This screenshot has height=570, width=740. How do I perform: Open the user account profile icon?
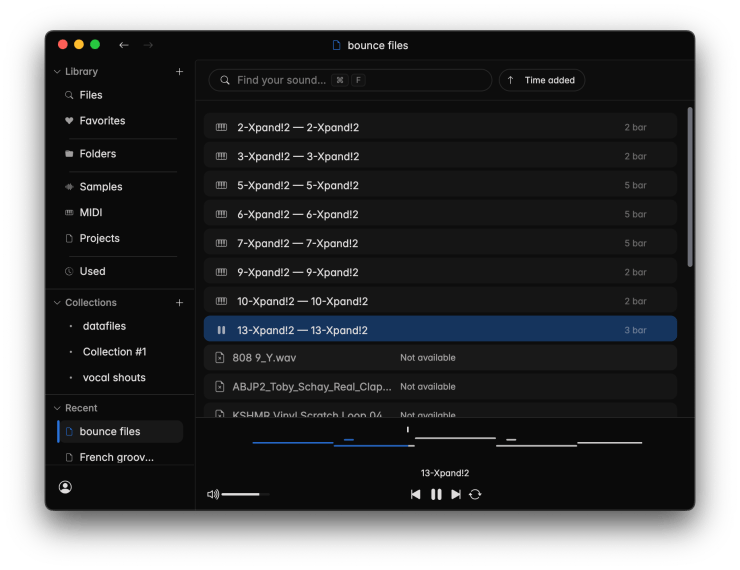(x=65, y=487)
